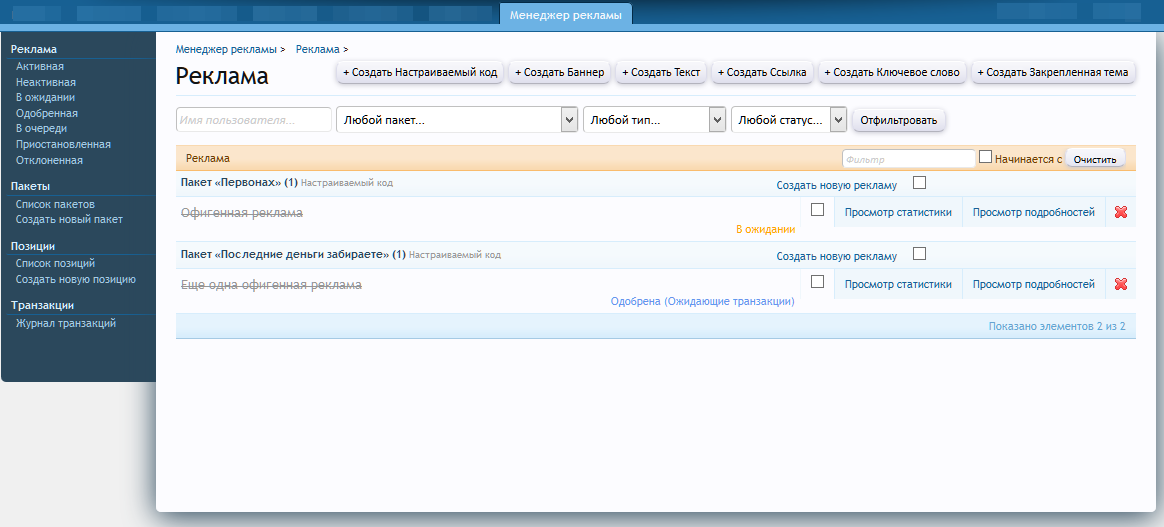The height and width of the screenshot is (527, 1164).
Task: Open the struck-through «Офигенная реклама» title
Action: pyautogui.click(x=242, y=213)
